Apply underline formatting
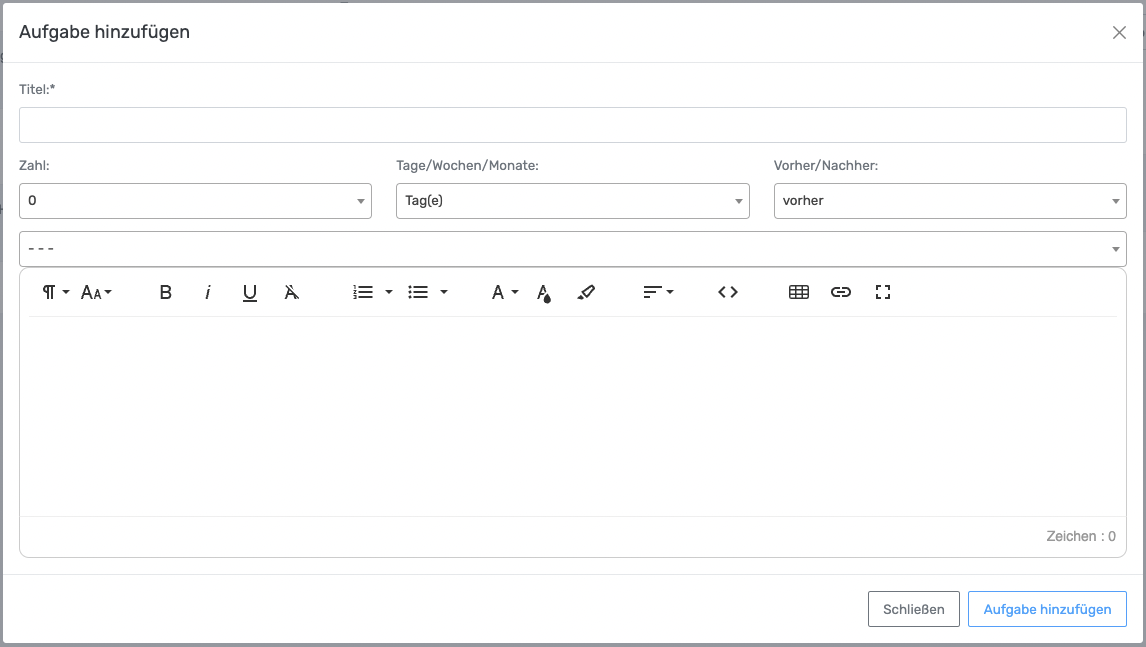Viewport: 1146px width, 647px height. click(x=250, y=292)
